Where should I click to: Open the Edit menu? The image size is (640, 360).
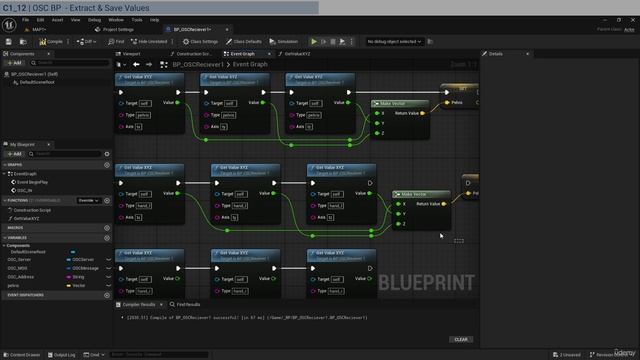click(x=40, y=20)
